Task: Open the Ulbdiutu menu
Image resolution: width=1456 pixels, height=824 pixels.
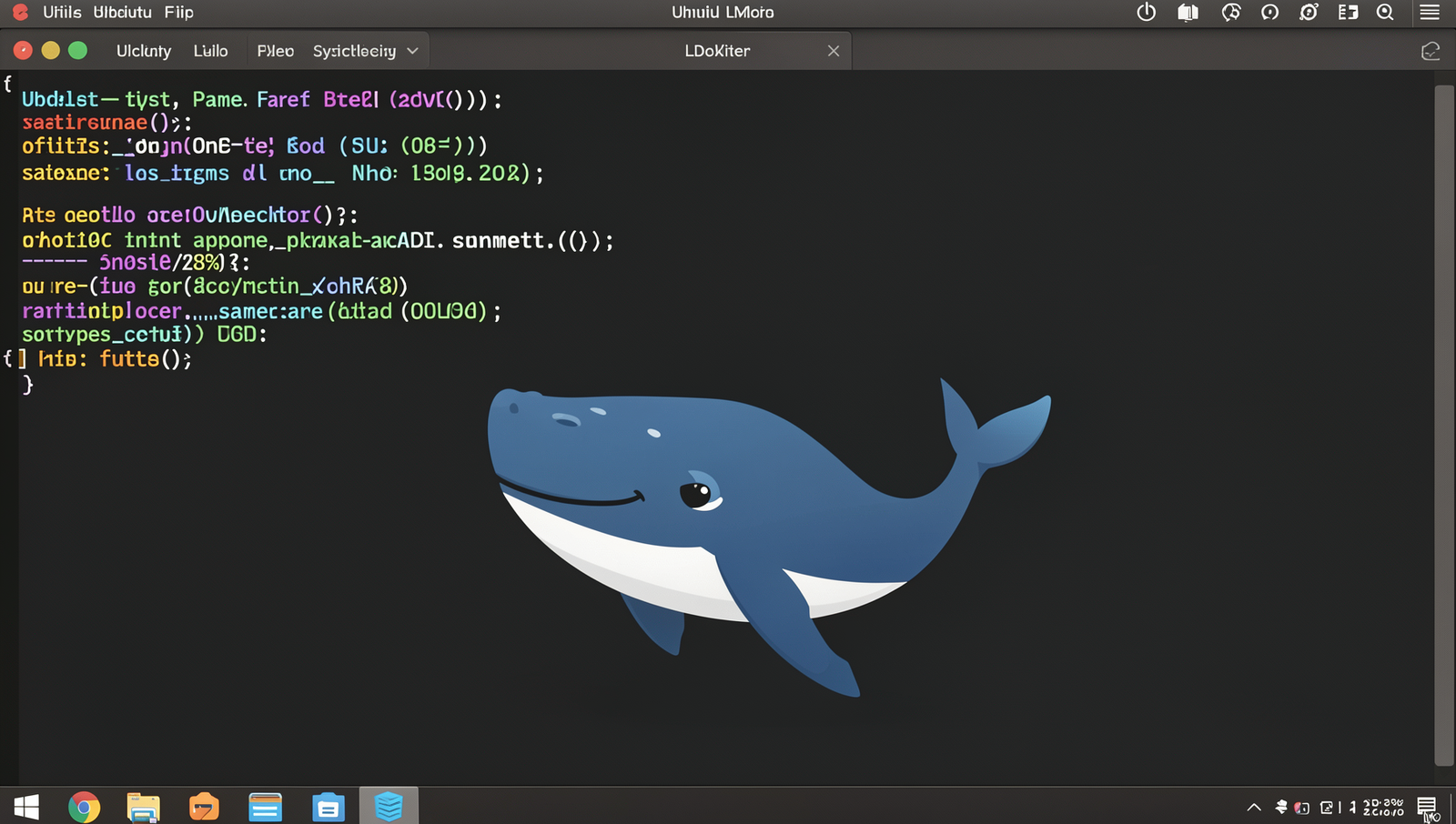Action: click(x=123, y=12)
